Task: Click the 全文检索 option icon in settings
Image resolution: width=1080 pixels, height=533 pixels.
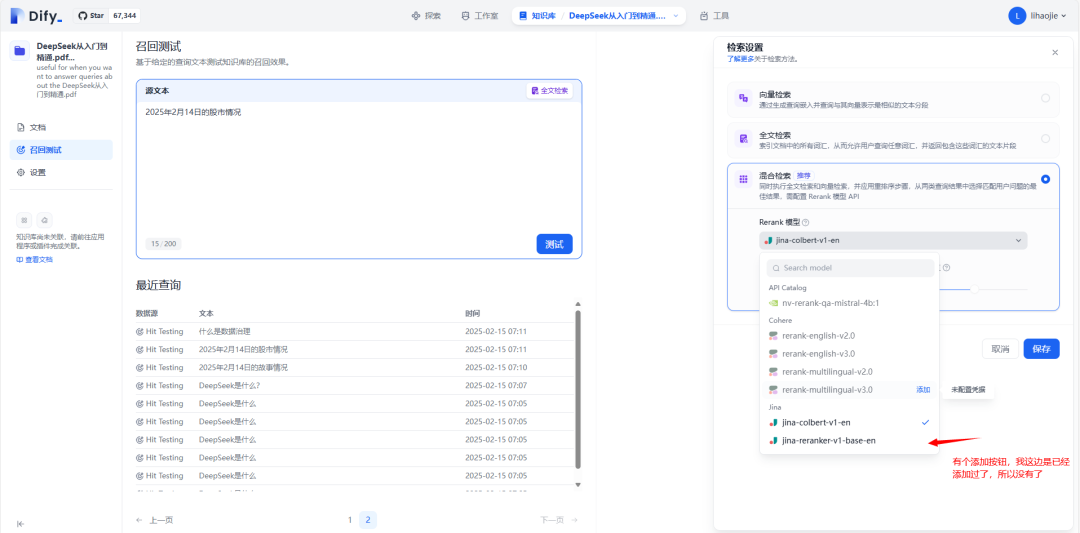Action: (743, 138)
